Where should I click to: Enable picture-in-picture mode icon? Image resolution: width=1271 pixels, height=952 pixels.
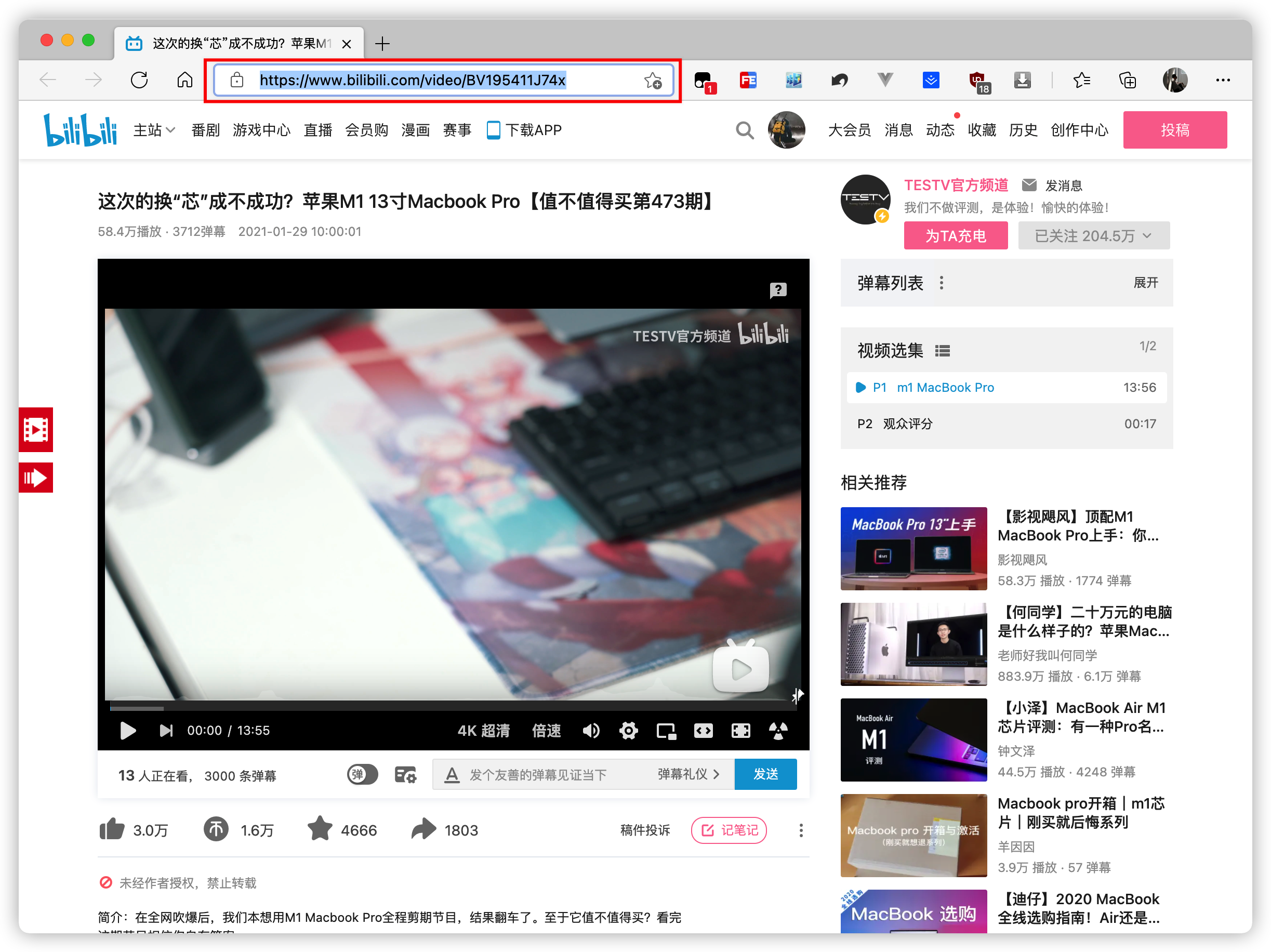[x=666, y=731]
